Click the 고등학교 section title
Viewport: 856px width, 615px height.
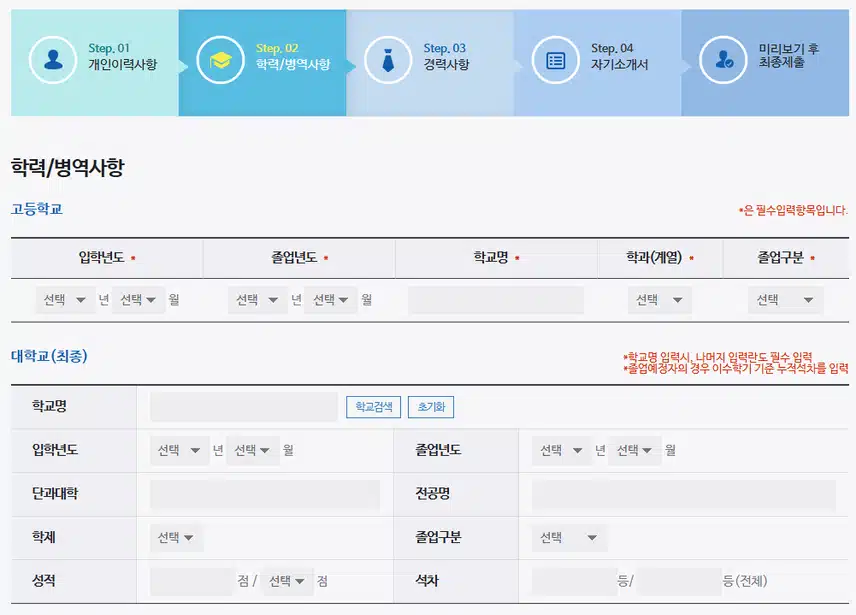(x=37, y=209)
